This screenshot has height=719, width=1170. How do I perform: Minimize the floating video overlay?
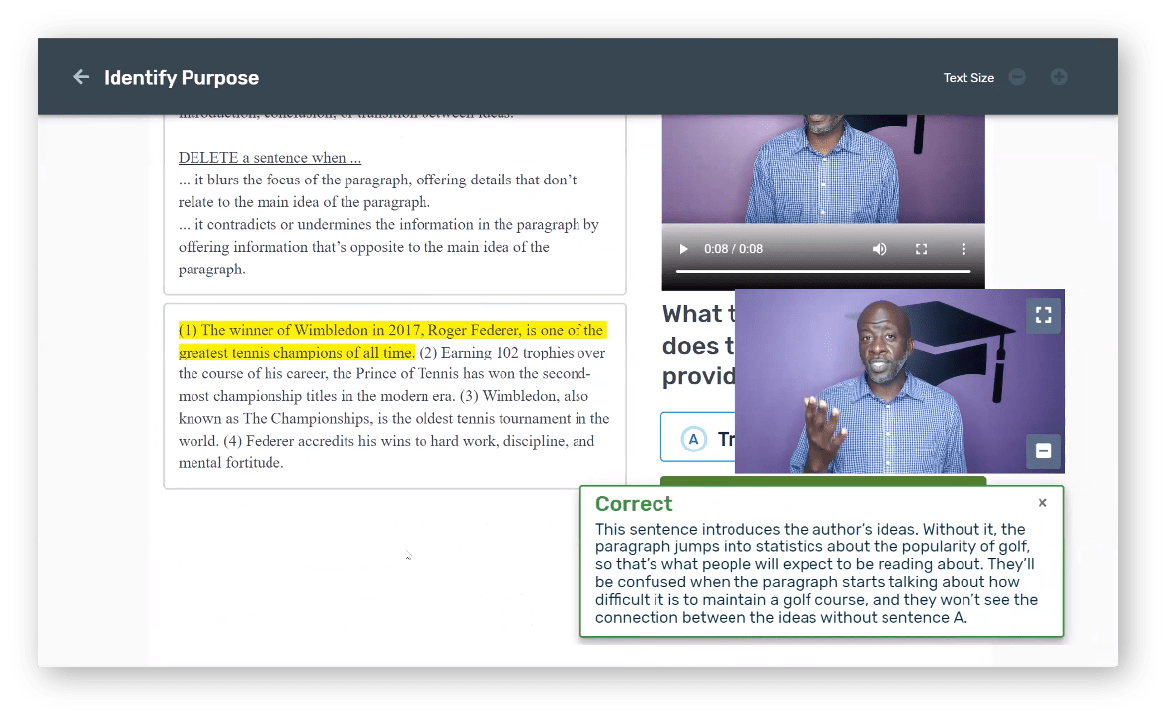(1043, 450)
